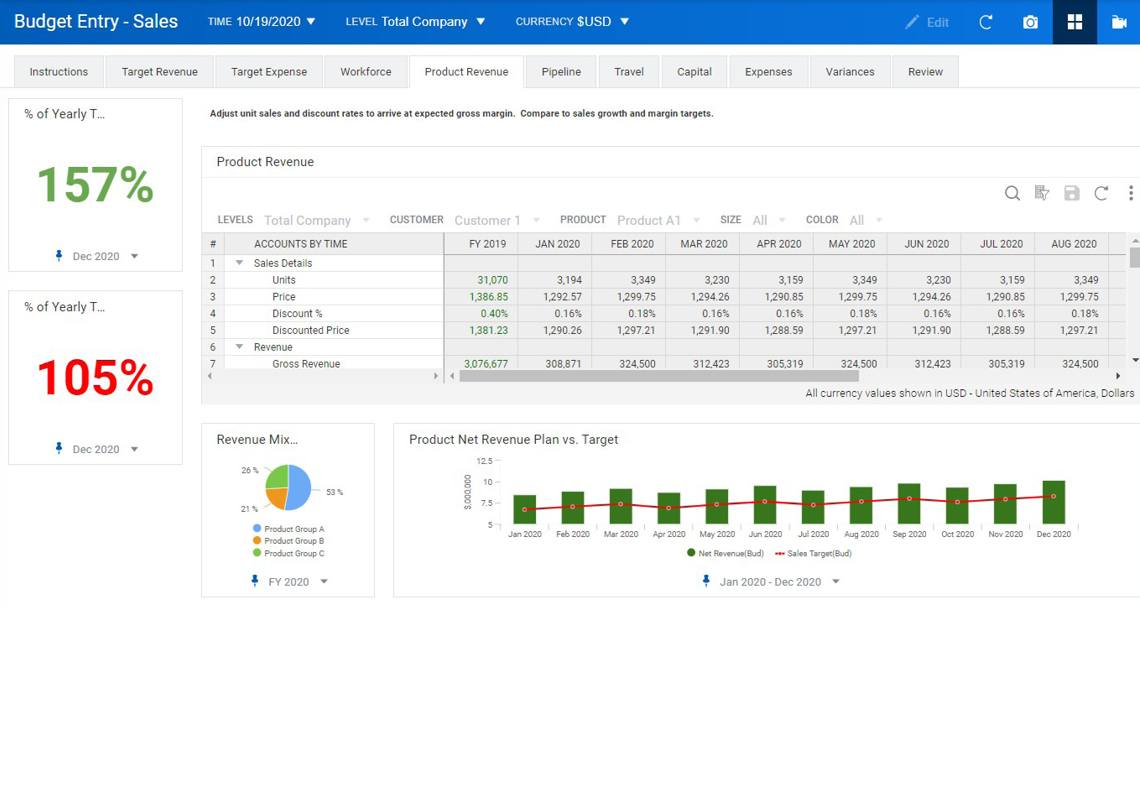
Task: Toggle Sales Target(Bud) series in chart legend
Action: coord(814,553)
